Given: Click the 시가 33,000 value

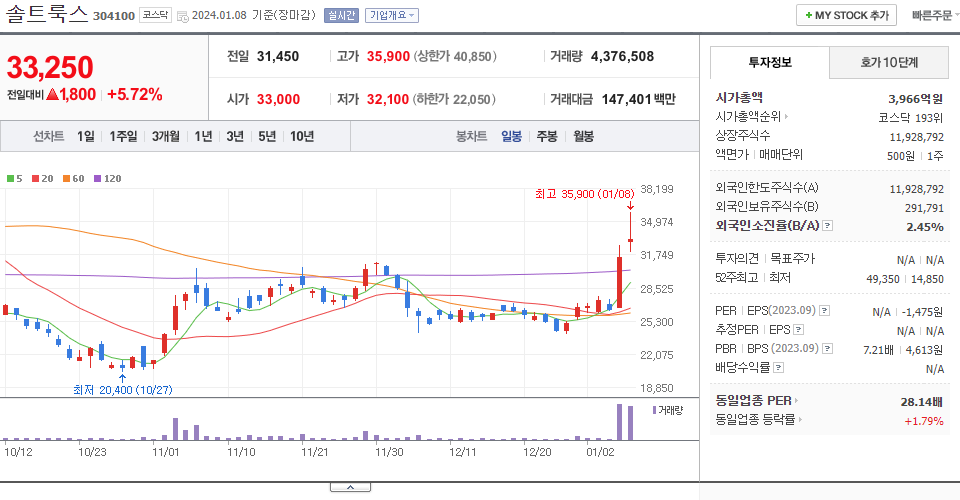Looking at the screenshot, I should (278, 99).
